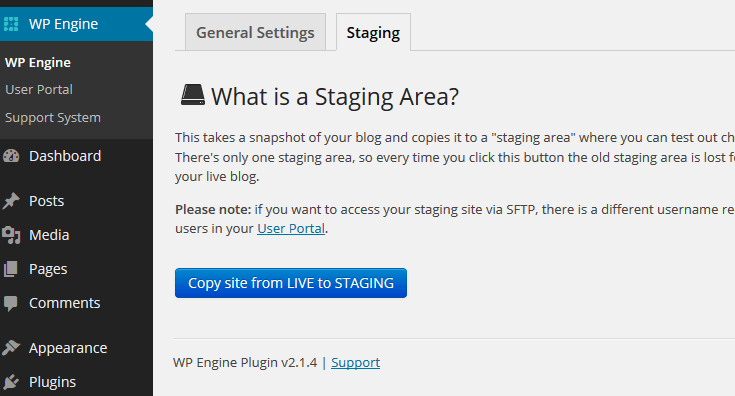Click the WP Engine grid logo icon
Image resolution: width=735 pixels, height=396 pixels.
tap(11, 24)
